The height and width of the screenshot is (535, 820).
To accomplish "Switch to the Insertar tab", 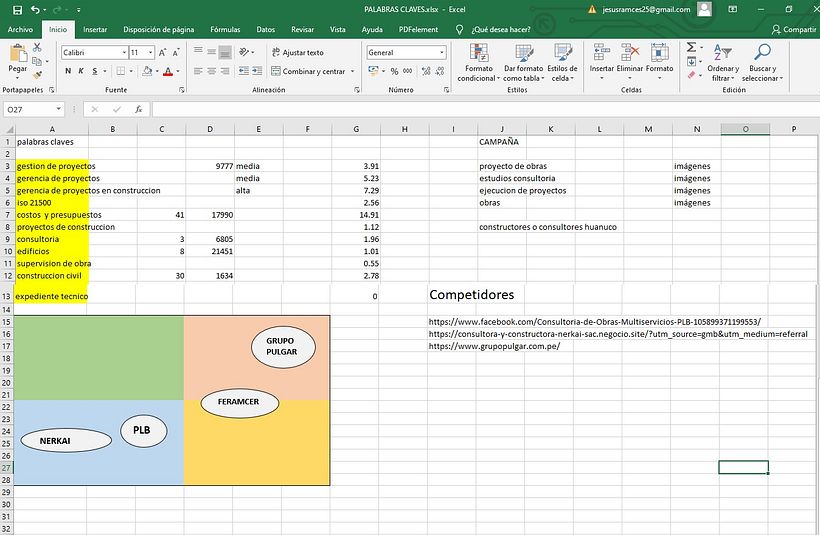I will click(x=95, y=29).
